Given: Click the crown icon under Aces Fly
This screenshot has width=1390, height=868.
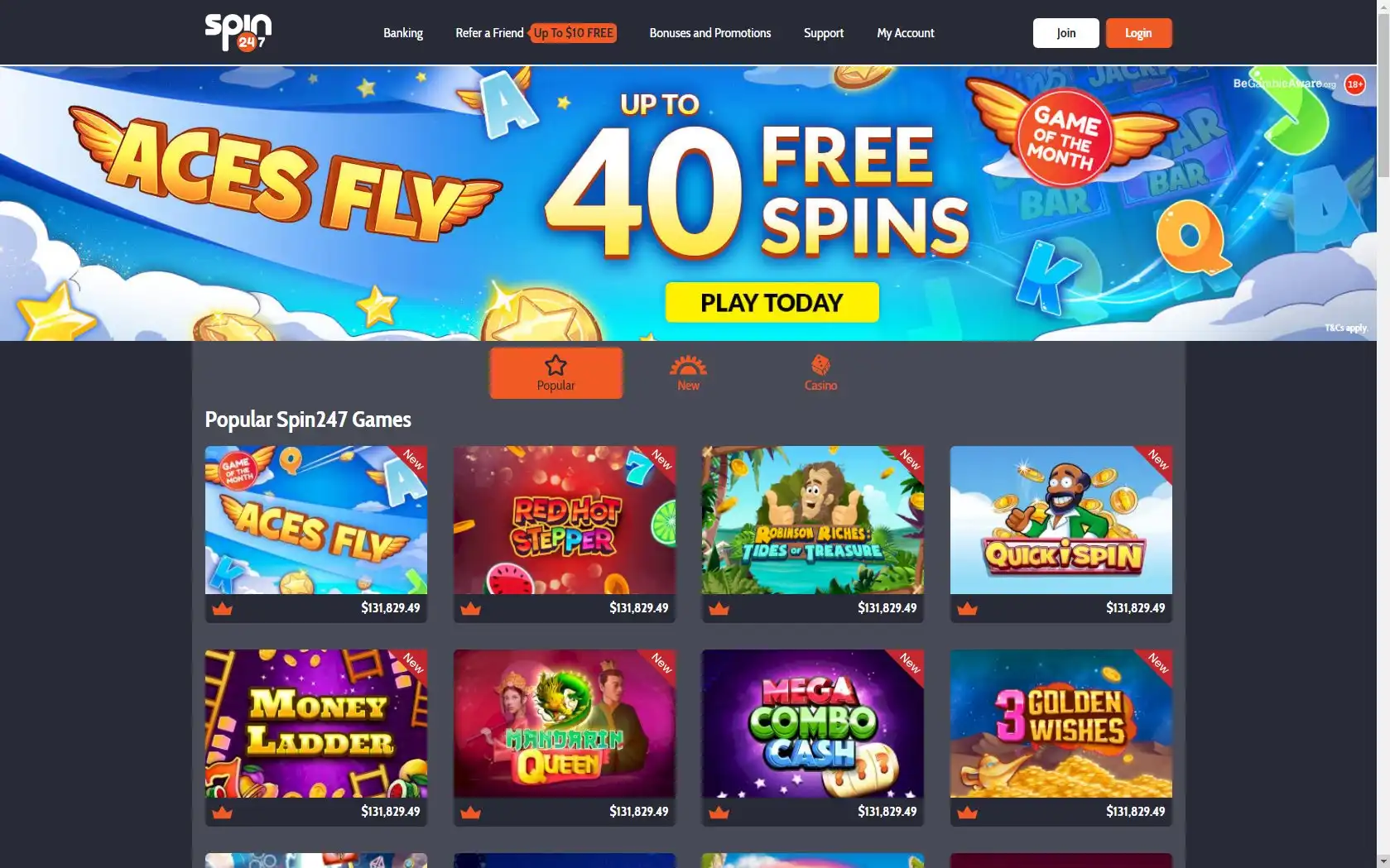Looking at the screenshot, I should pyautogui.click(x=222, y=608).
